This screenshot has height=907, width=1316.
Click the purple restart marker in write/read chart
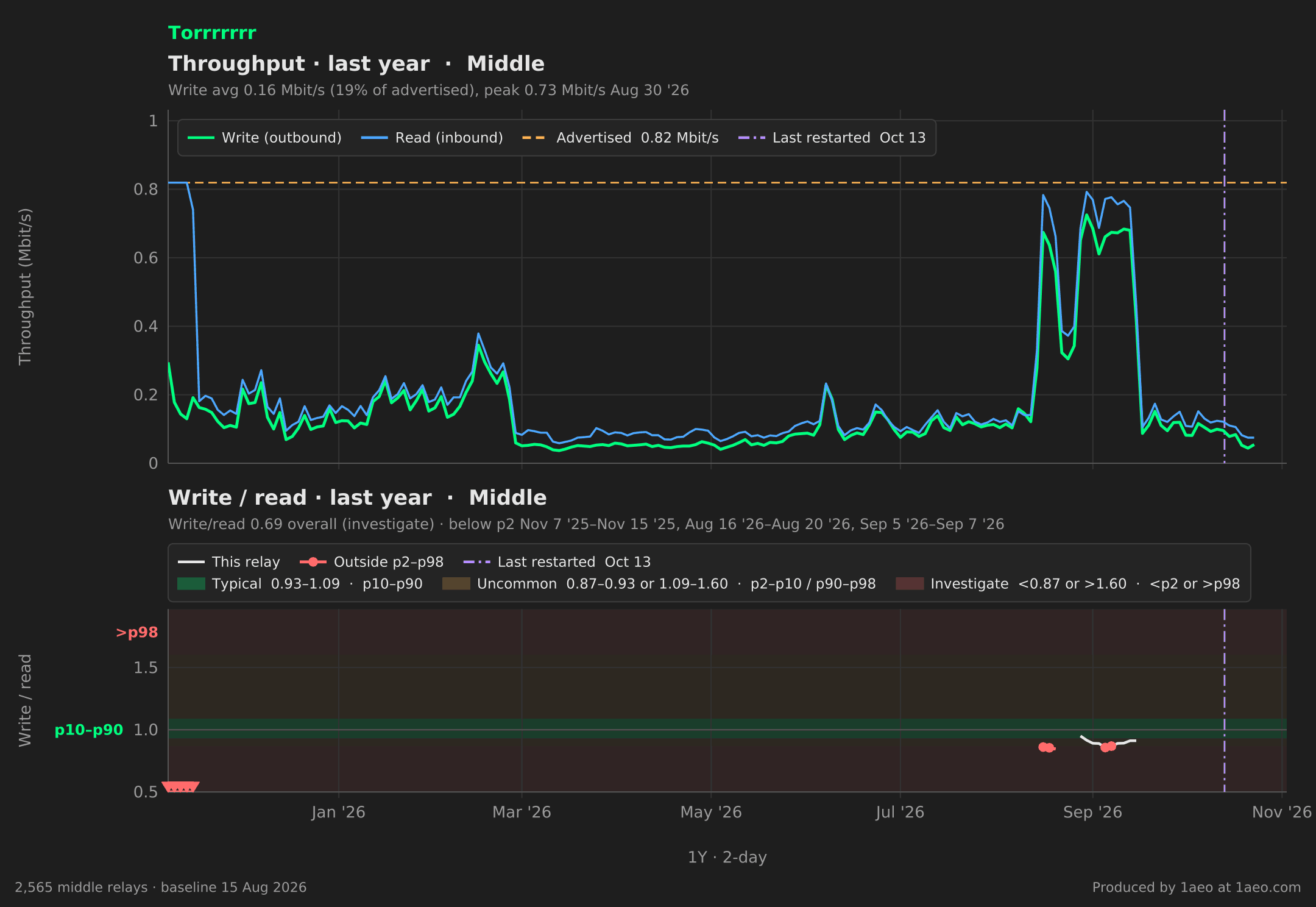[x=1224, y=701]
